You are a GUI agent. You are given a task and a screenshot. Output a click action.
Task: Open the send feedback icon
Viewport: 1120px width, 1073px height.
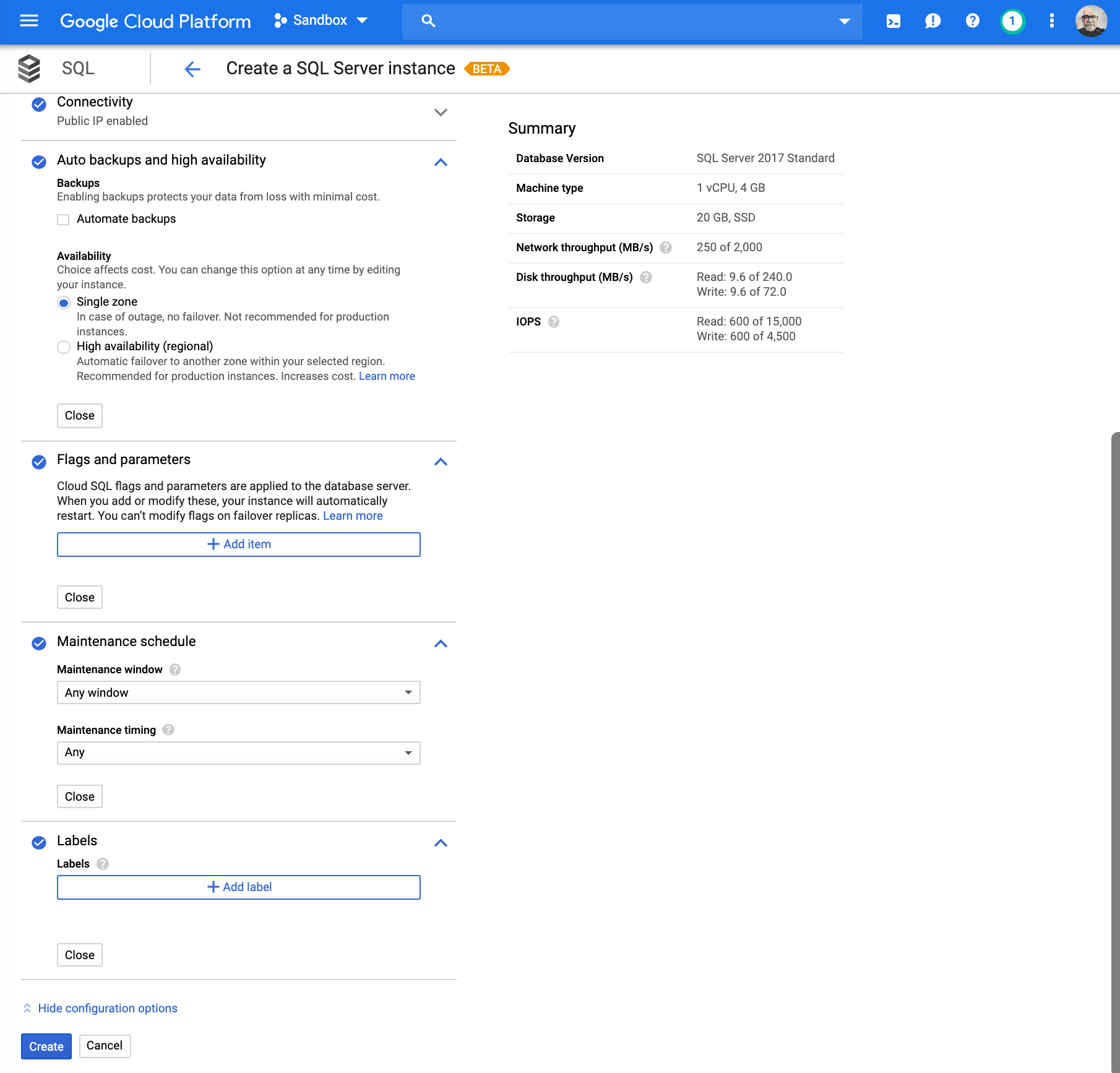[933, 21]
